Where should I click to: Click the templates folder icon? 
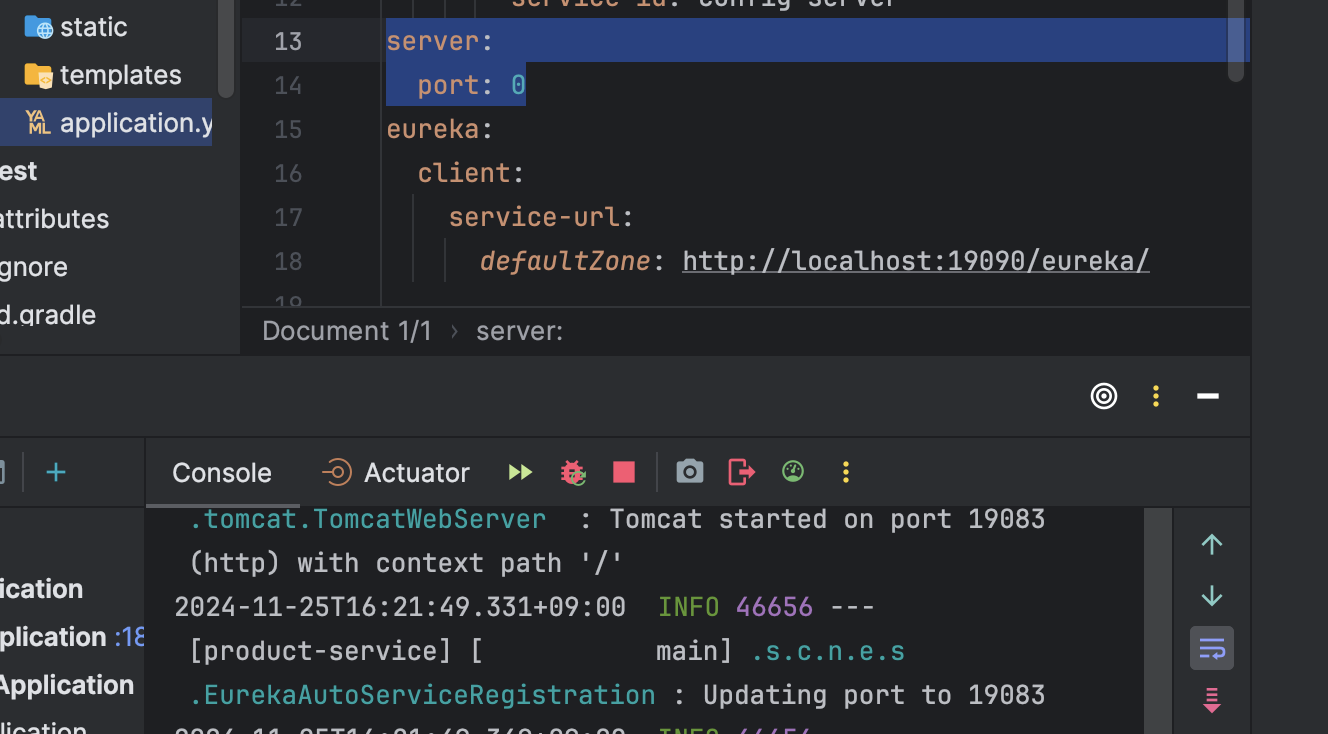pos(38,75)
